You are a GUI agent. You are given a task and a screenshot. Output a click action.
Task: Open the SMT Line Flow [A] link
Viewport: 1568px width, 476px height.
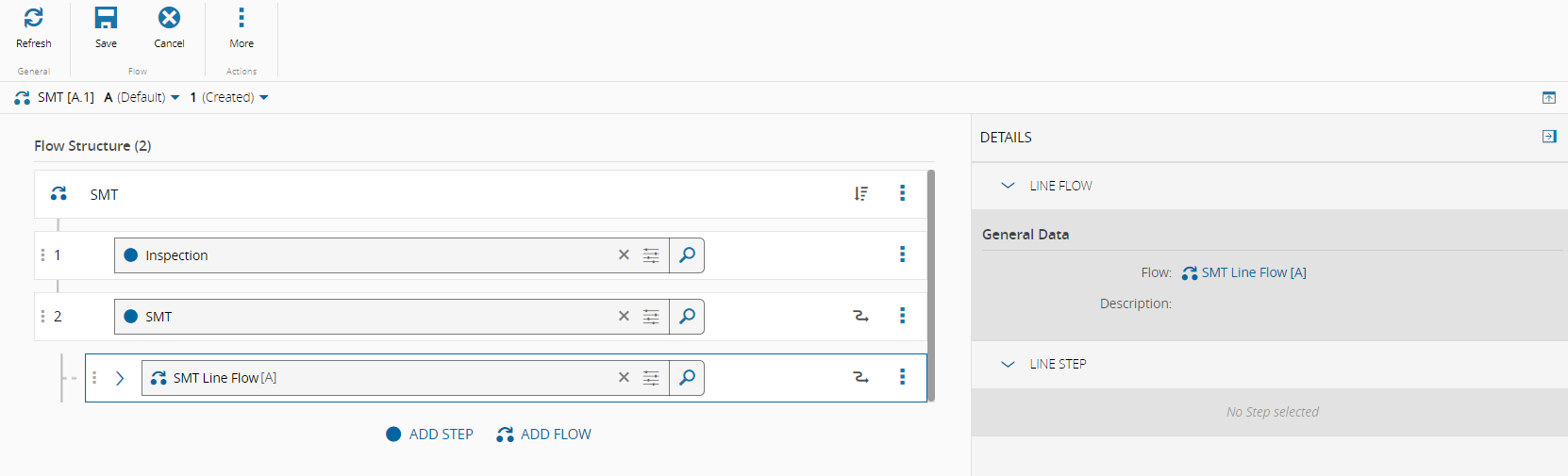tap(1253, 272)
